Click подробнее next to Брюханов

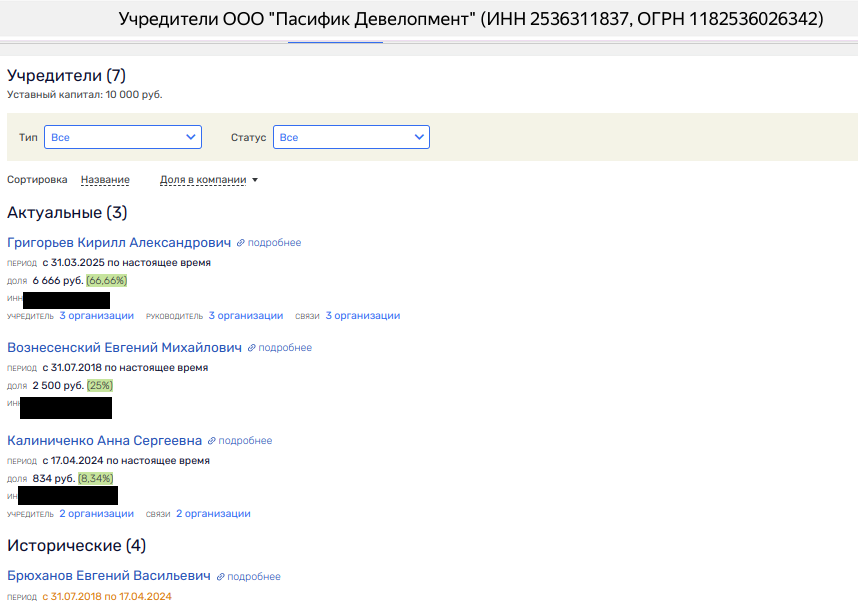254,576
